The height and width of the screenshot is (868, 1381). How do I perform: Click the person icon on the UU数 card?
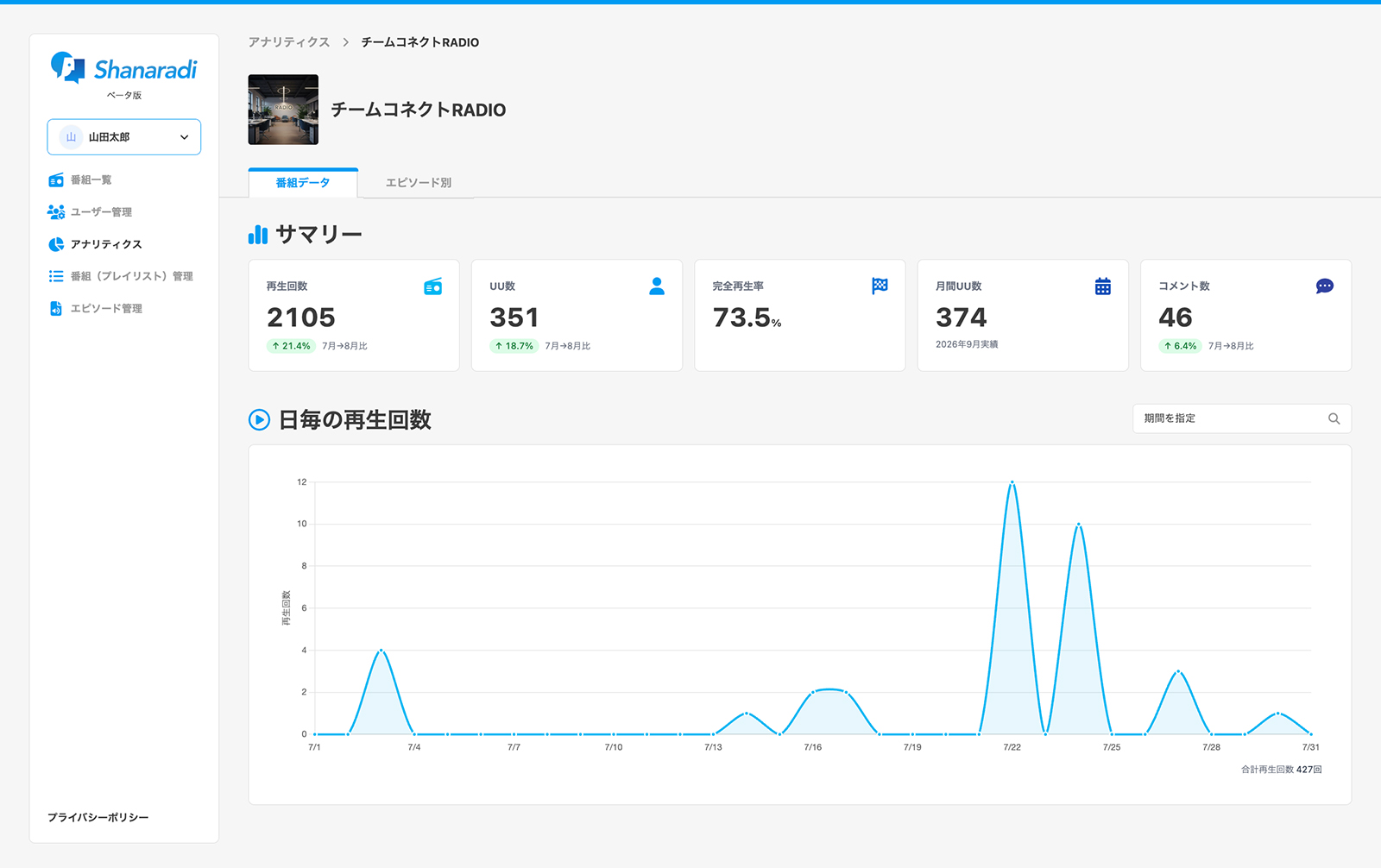pos(657,286)
